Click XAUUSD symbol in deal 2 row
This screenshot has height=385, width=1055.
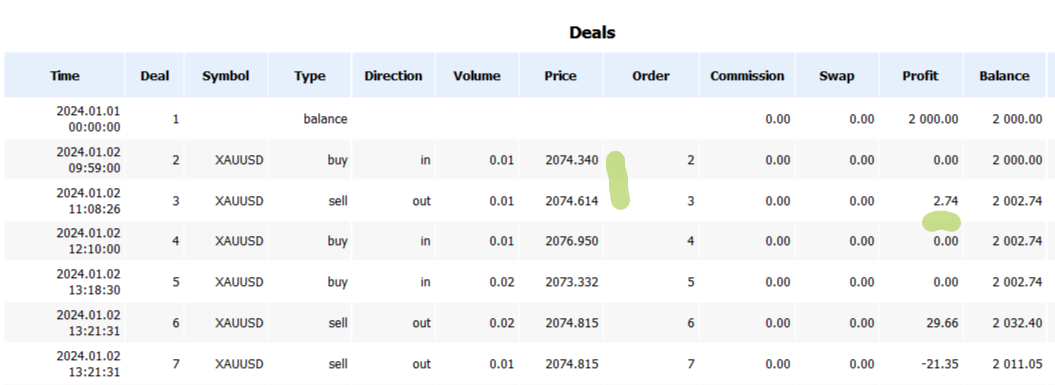coord(240,160)
